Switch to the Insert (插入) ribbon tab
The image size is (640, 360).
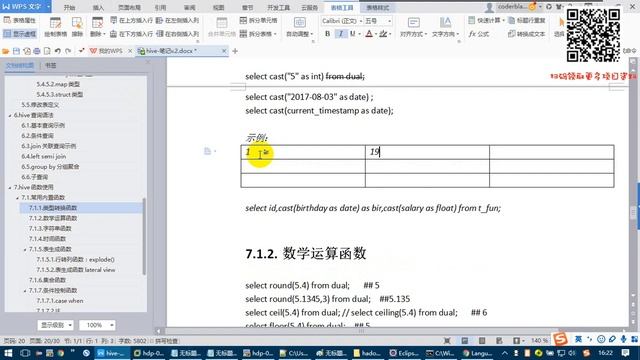point(98,7)
